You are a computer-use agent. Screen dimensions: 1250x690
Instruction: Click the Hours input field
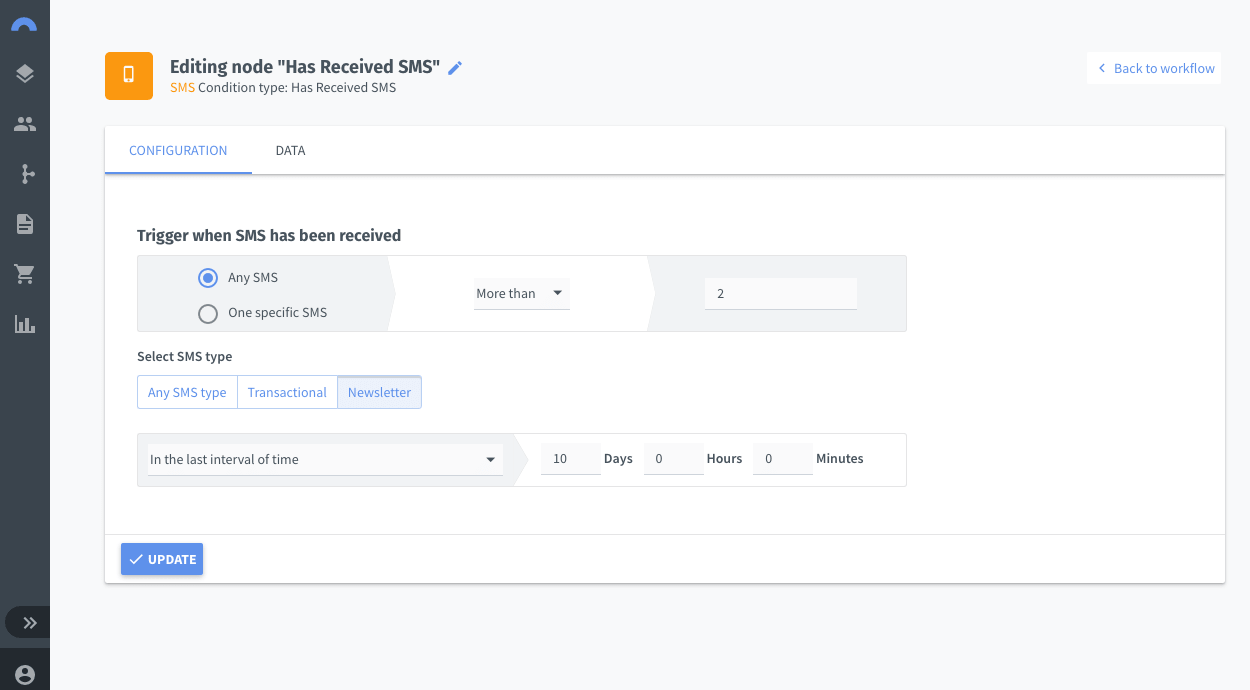[673, 458]
